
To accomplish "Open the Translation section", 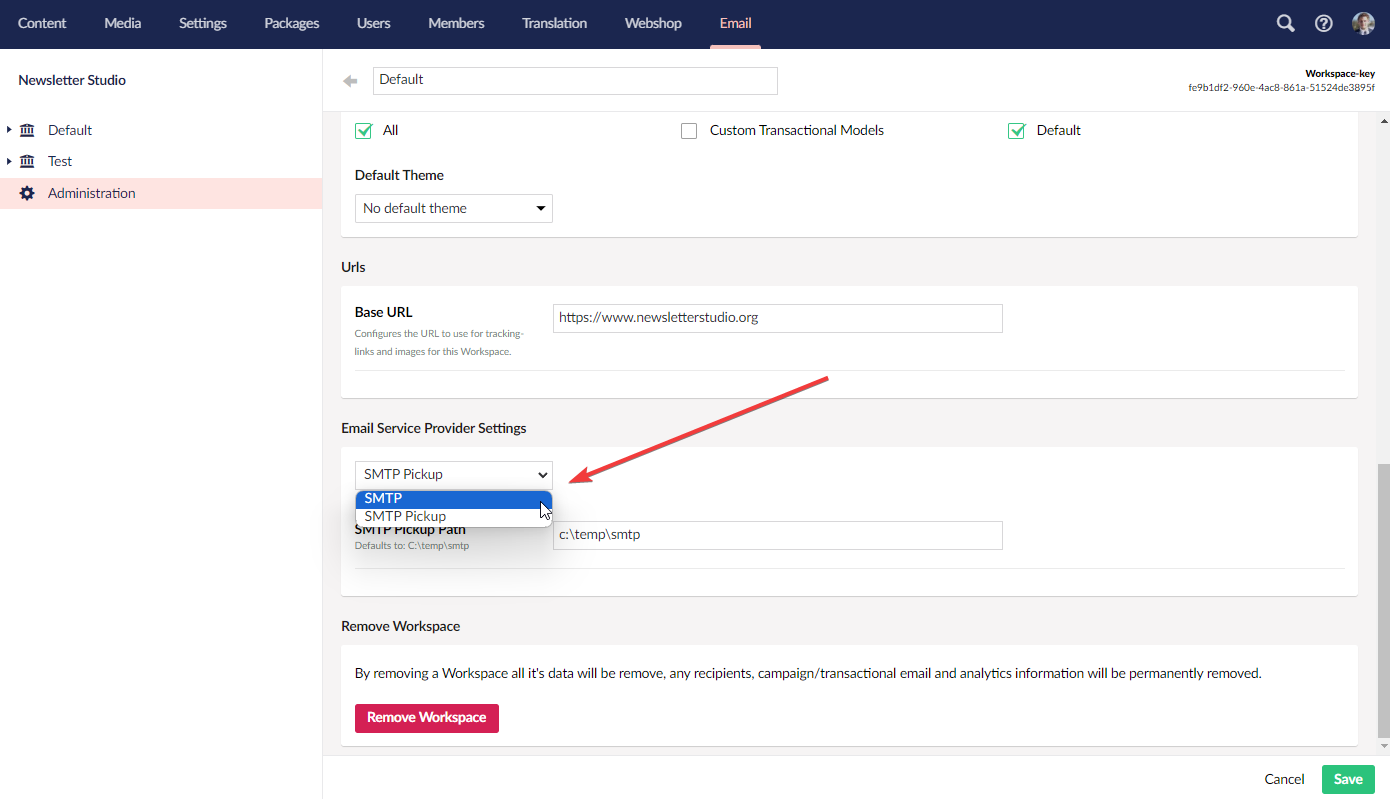I will [x=555, y=23].
